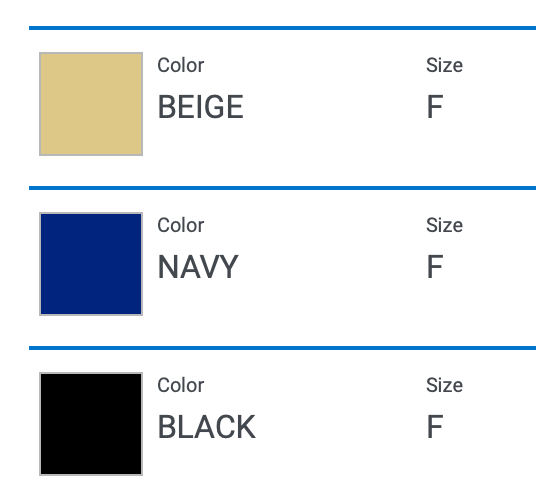Image resolution: width=536 pixels, height=496 pixels.
Task: Select the beige color swatch
Action: (x=91, y=104)
